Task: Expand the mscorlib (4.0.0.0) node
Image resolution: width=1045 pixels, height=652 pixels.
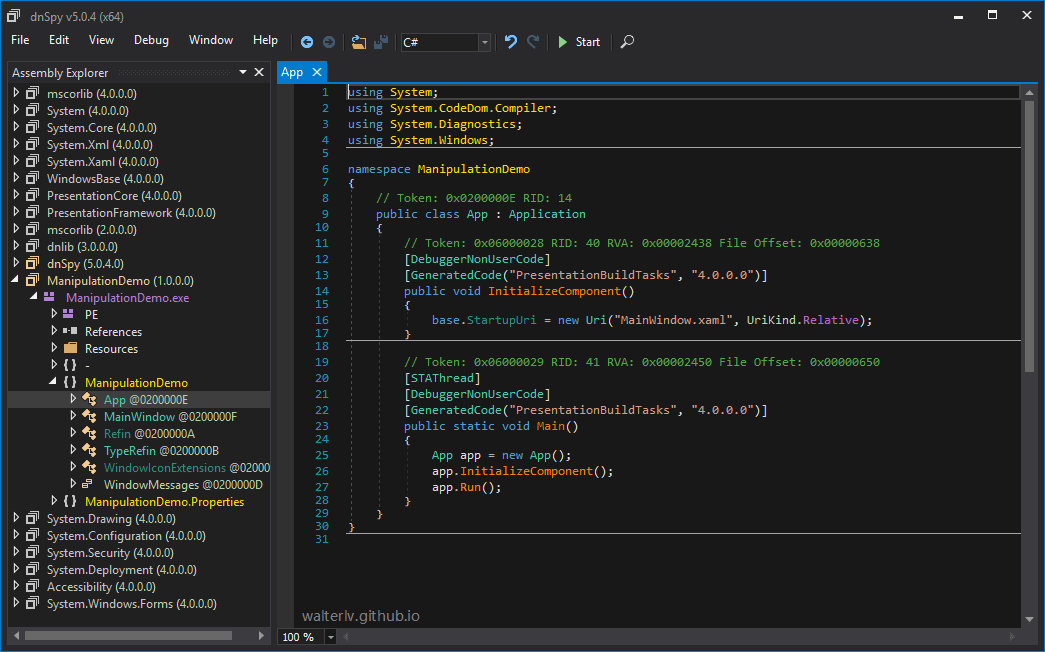Action: pos(17,93)
